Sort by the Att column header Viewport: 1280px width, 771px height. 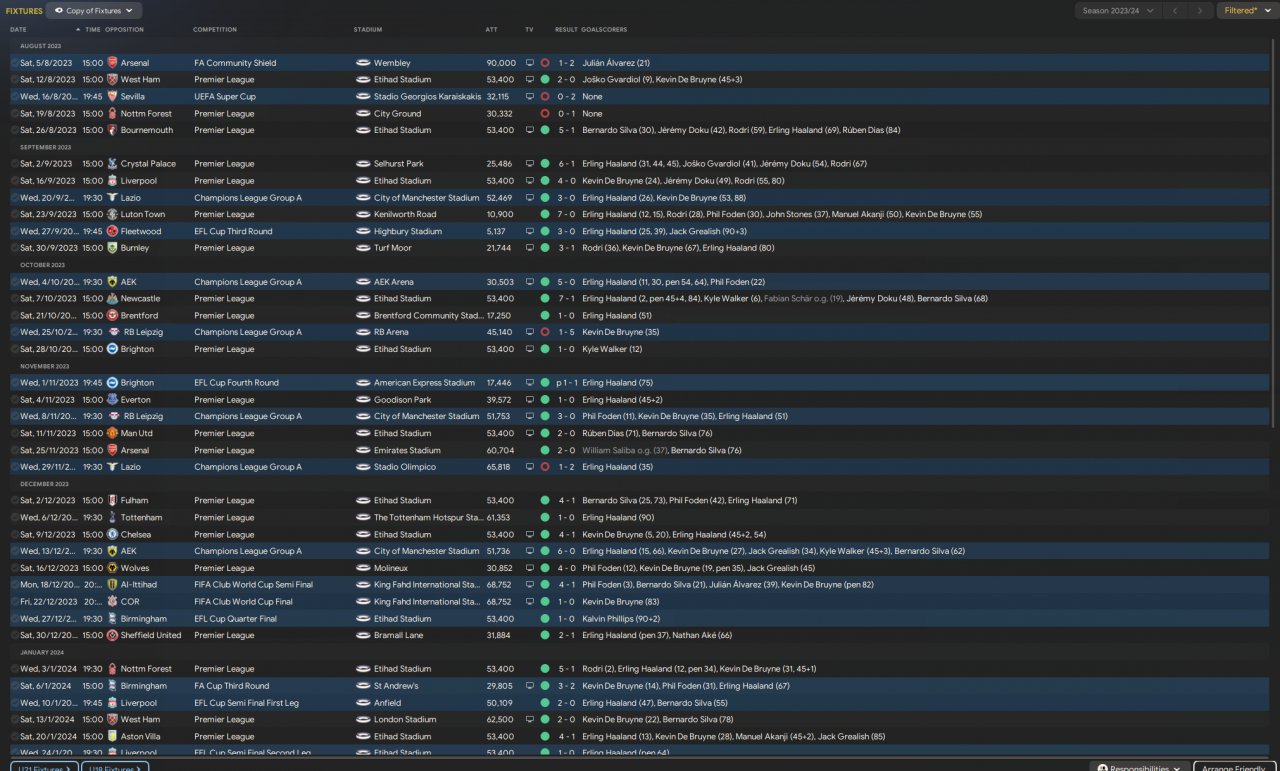[x=491, y=30]
